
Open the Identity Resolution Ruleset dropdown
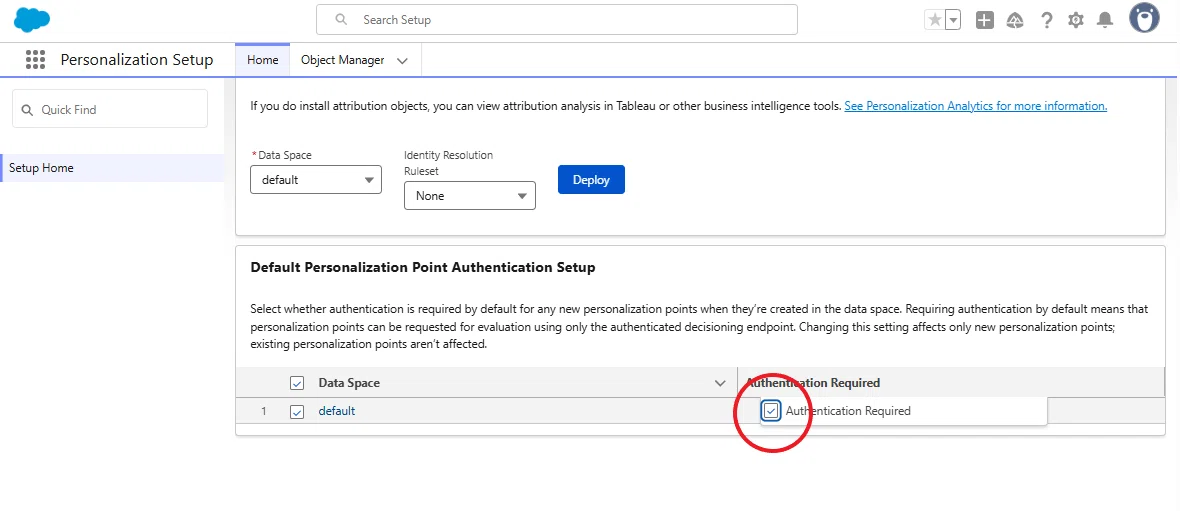[470, 196]
